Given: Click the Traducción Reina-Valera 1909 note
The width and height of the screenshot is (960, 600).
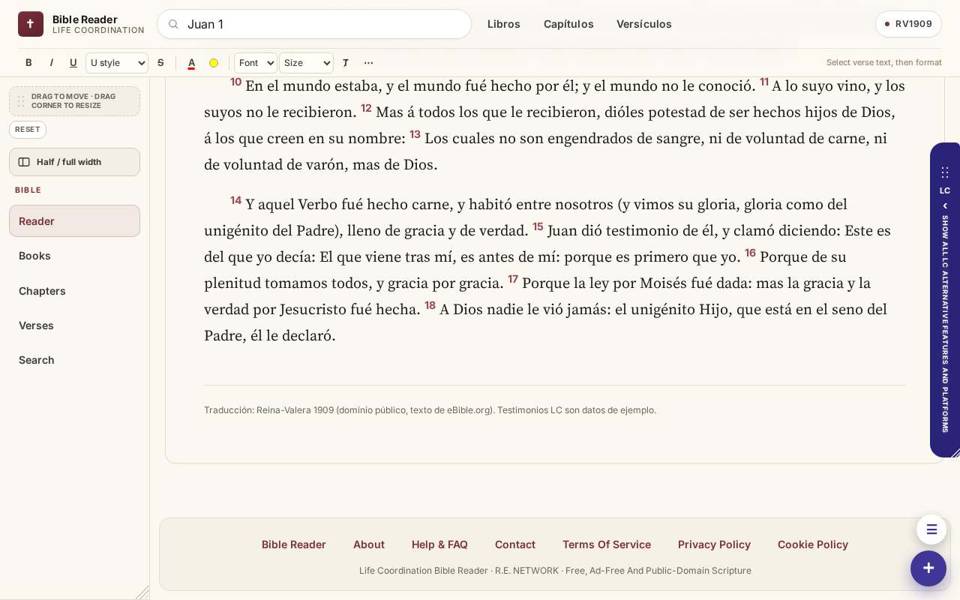Looking at the screenshot, I should pyautogui.click(x=430, y=410).
